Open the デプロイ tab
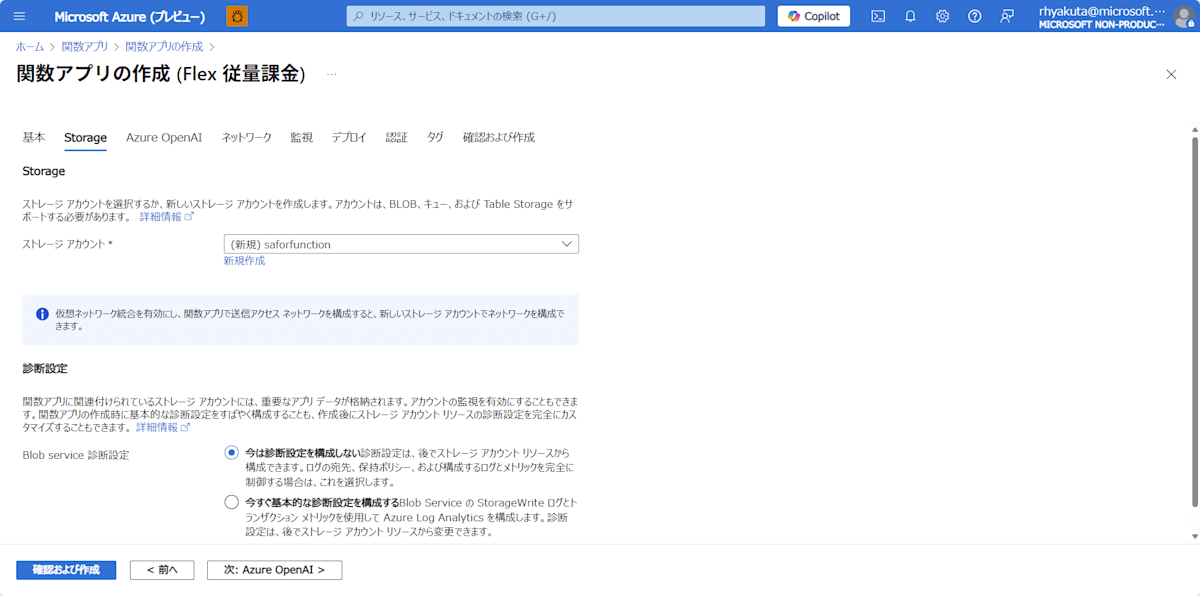1200x596 pixels. [349, 137]
